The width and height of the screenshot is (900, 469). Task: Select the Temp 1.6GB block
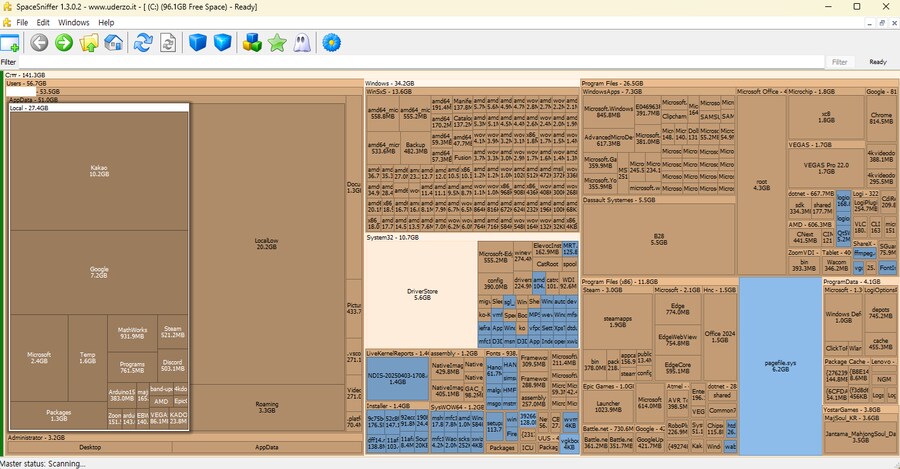tap(87, 358)
